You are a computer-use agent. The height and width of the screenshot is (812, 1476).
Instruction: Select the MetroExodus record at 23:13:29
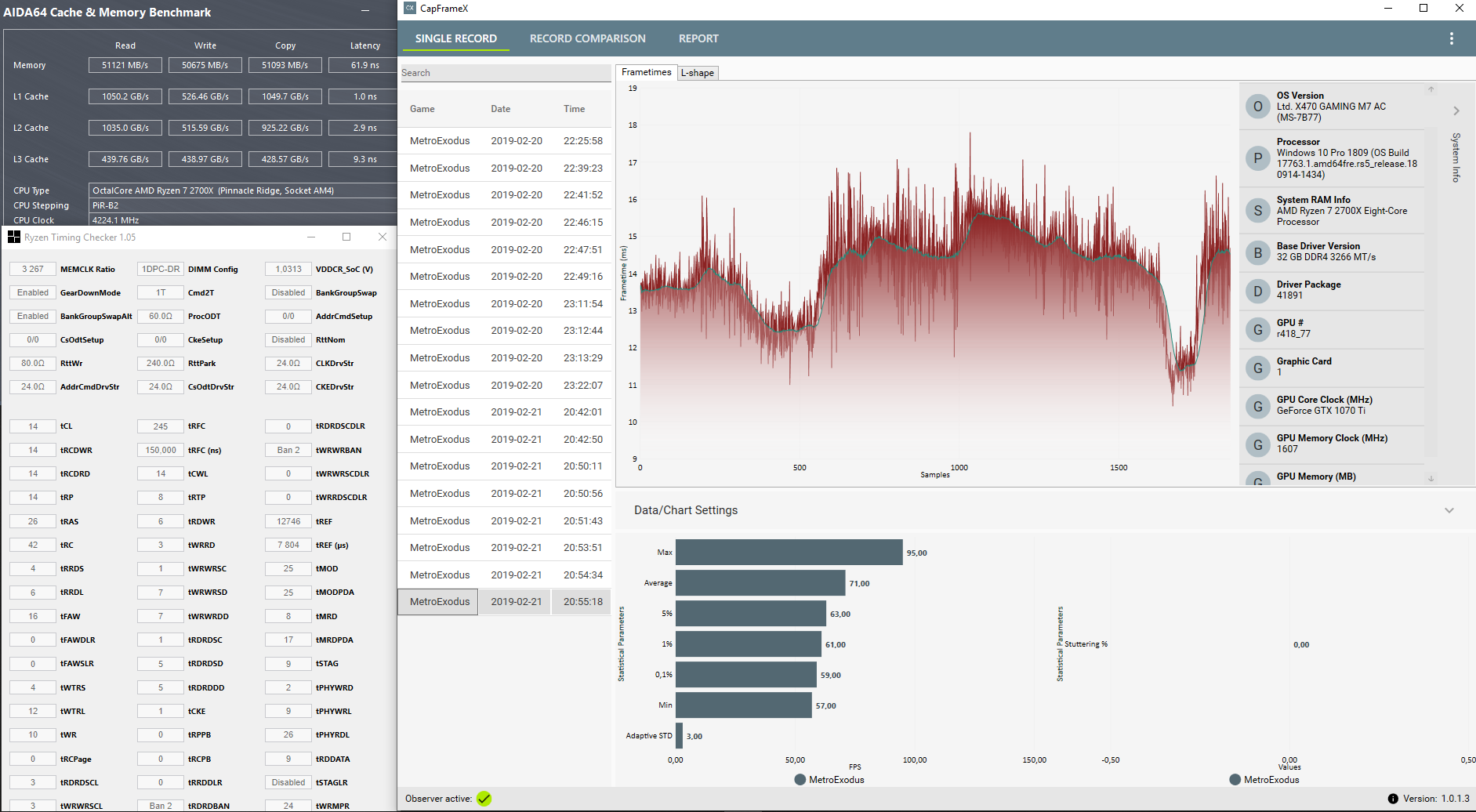point(506,357)
